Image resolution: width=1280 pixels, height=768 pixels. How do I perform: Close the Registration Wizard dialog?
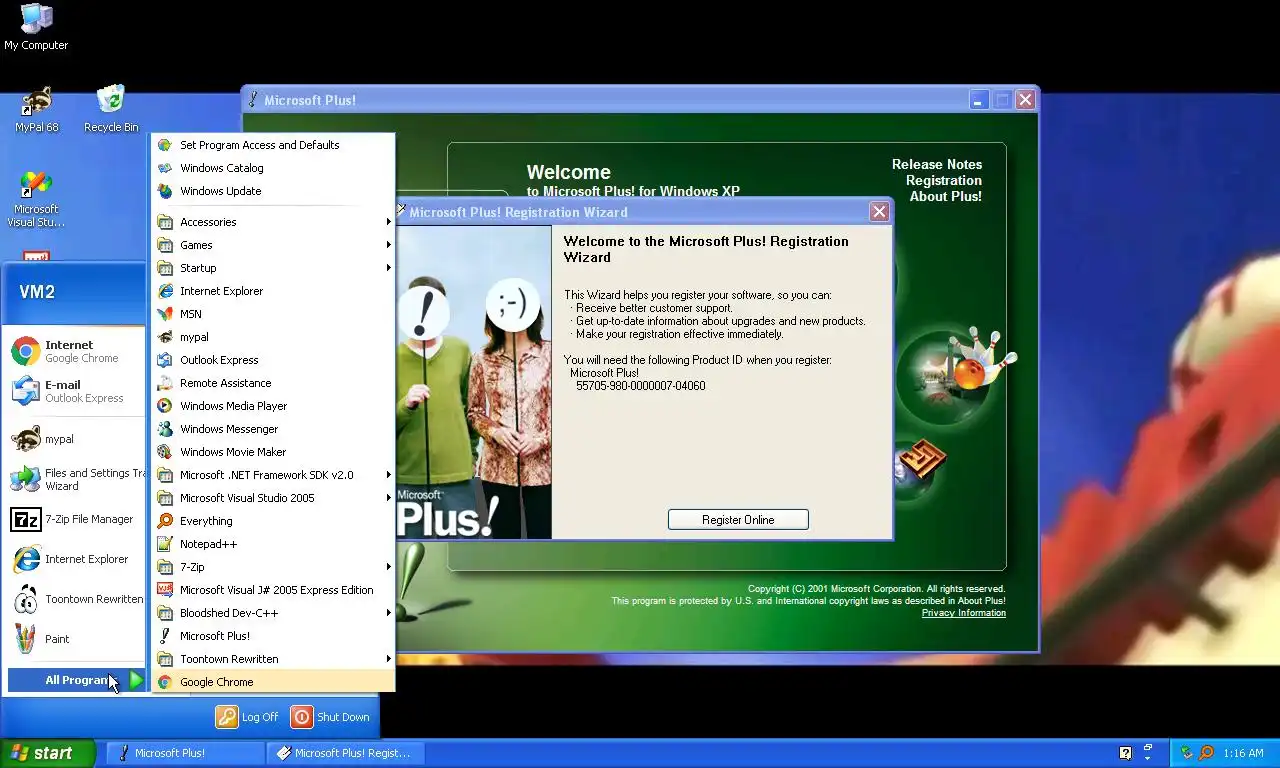coord(879,212)
